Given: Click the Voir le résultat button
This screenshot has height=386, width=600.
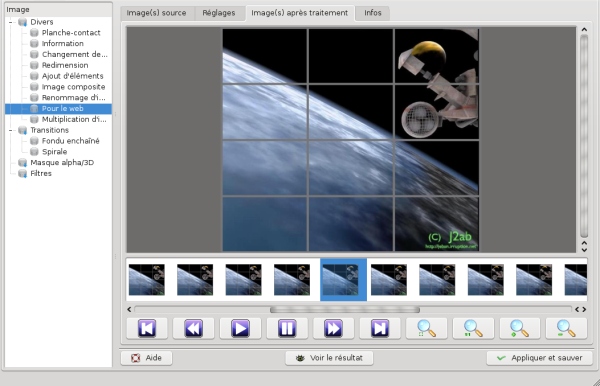Looking at the screenshot, I should [x=329, y=358].
